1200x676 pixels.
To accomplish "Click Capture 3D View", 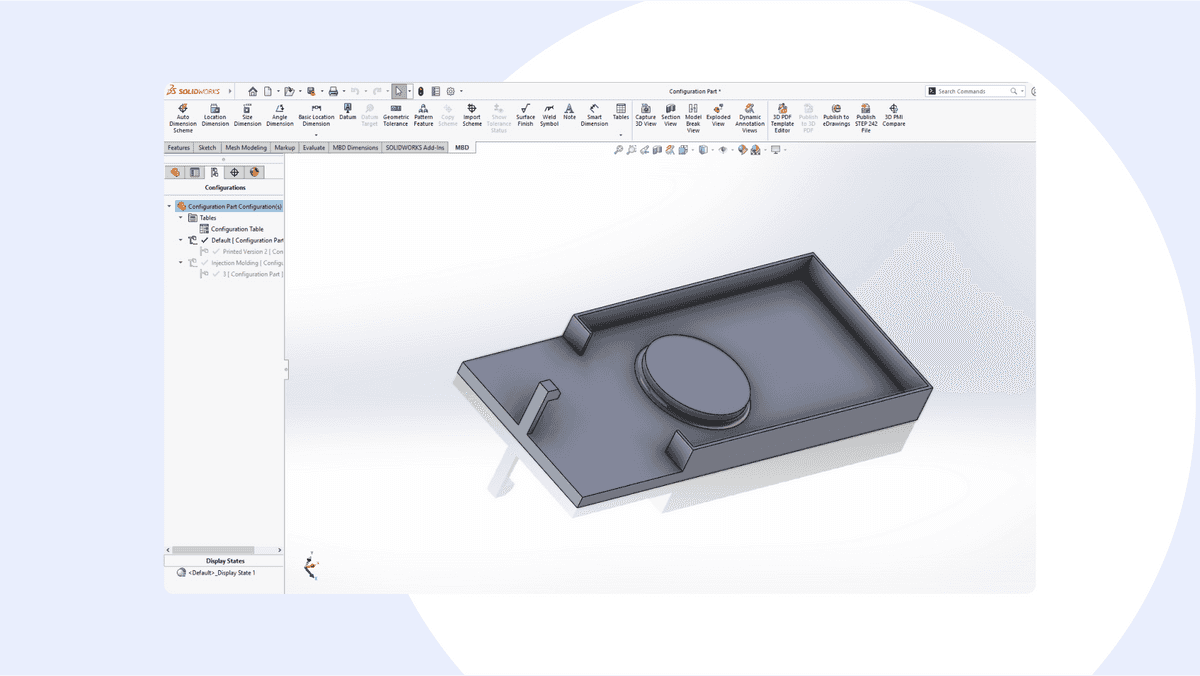I will tap(646, 115).
